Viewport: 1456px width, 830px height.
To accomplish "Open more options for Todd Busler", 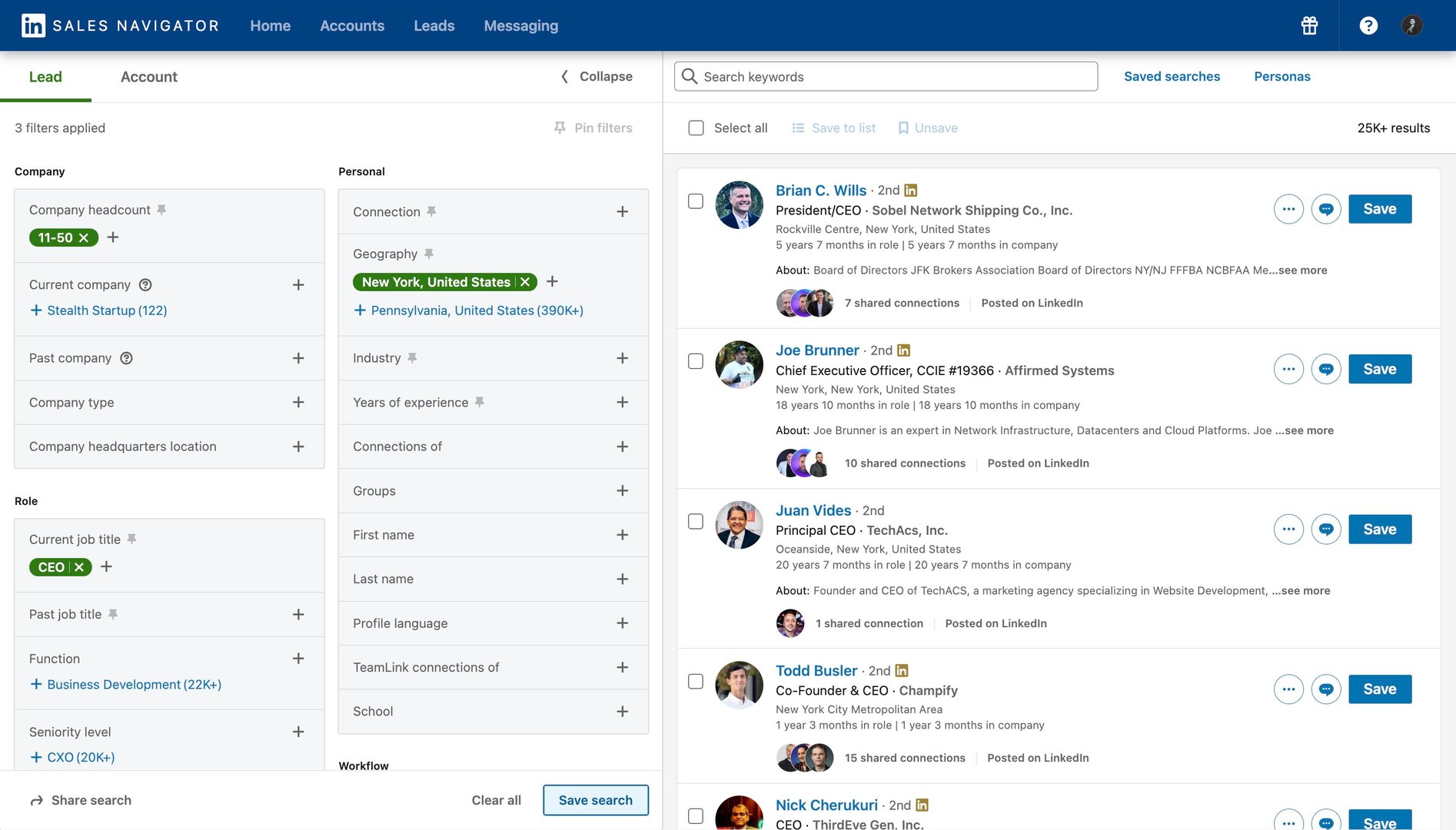I will coord(1288,689).
